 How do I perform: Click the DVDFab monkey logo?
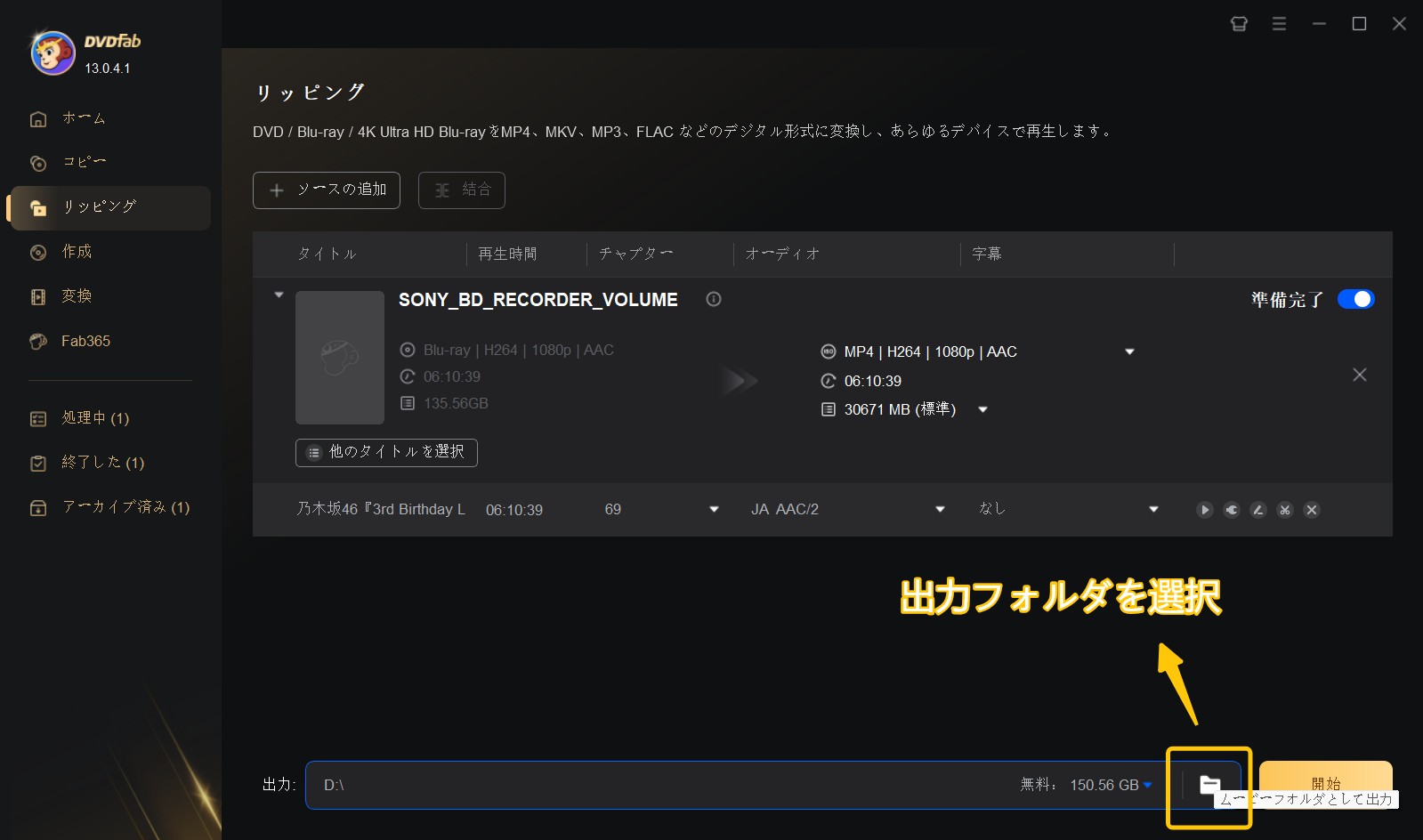coord(53,52)
